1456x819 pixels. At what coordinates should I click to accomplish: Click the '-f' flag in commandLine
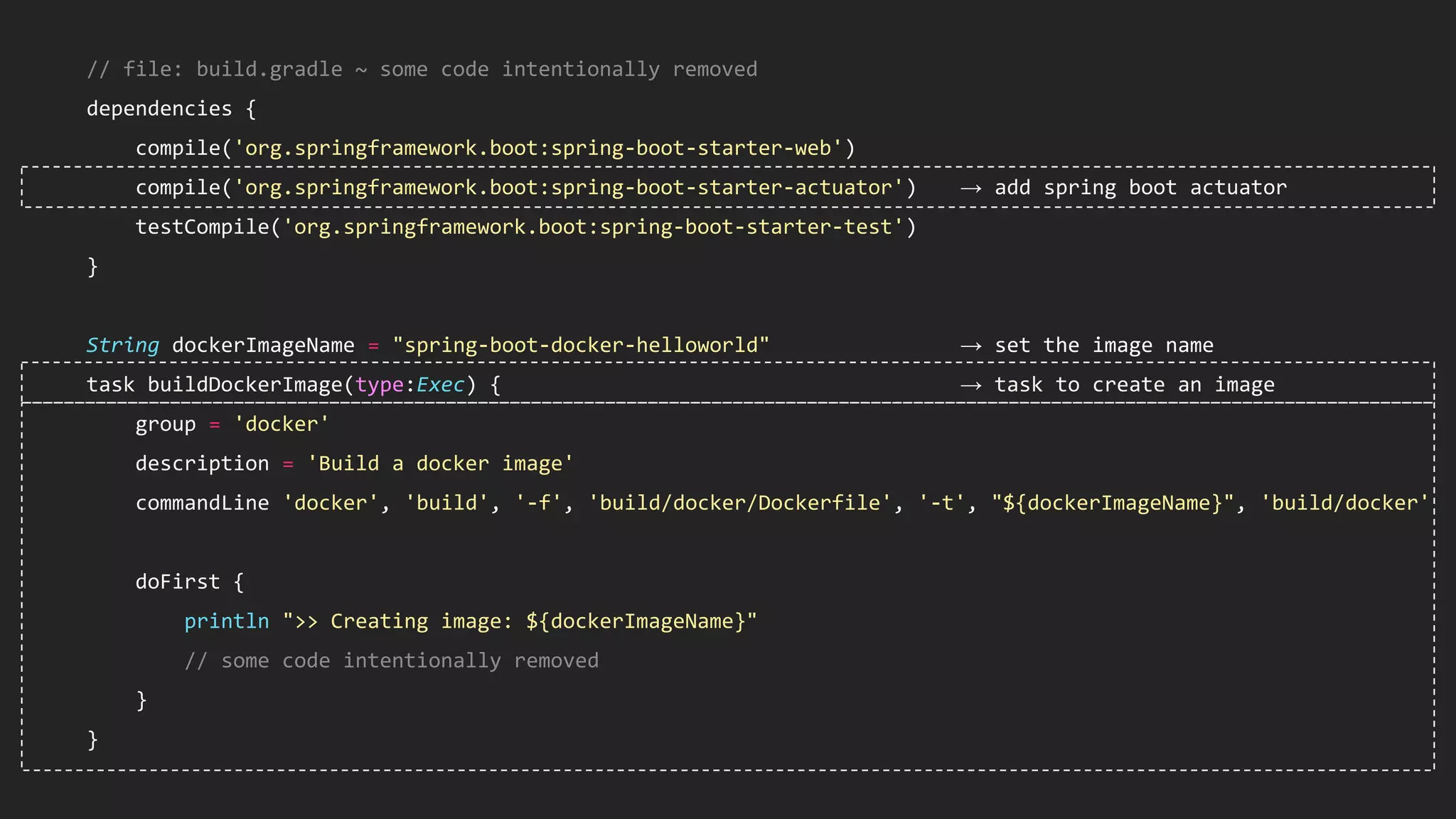click(540, 503)
